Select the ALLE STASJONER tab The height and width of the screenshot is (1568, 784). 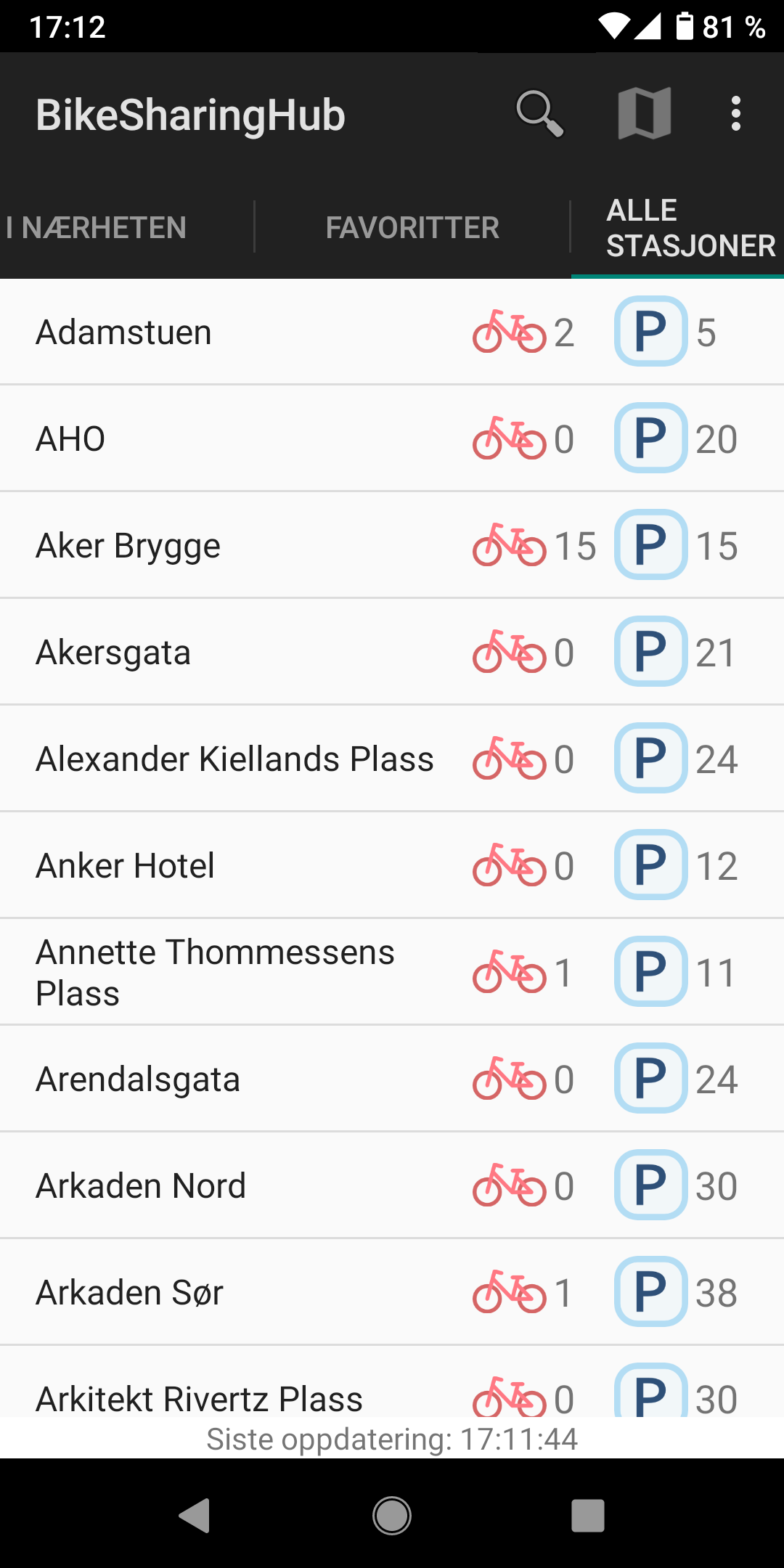[690, 228]
